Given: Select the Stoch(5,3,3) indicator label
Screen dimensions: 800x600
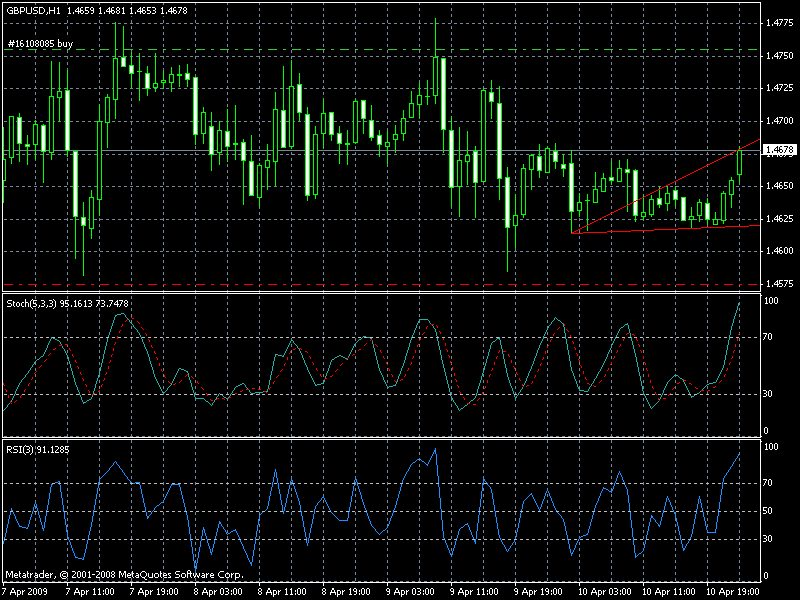Looking at the screenshot, I should click(x=67, y=304).
